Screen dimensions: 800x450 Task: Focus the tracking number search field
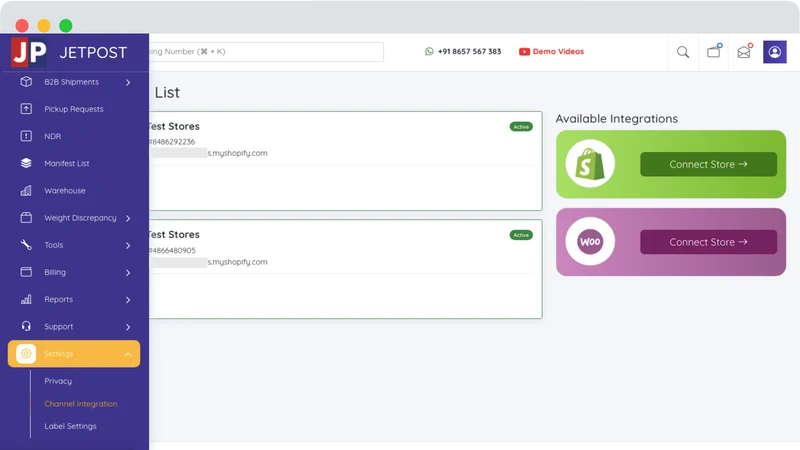265,52
